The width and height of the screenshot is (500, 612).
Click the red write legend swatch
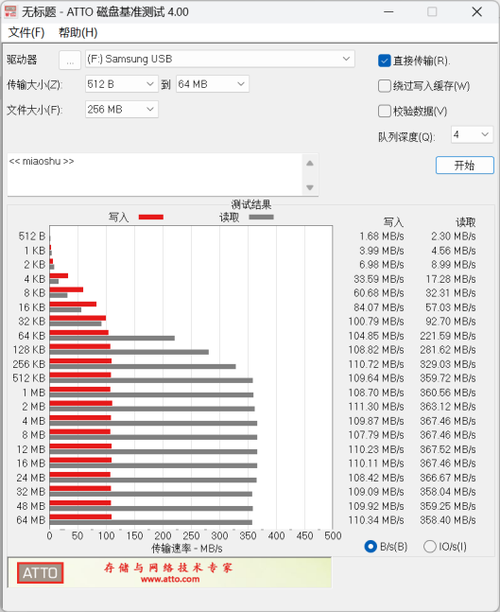(x=151, y=217)
